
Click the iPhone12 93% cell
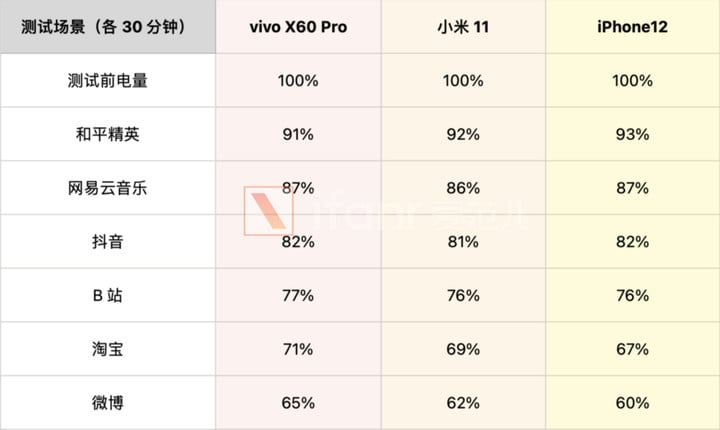(x=633, y=135)
